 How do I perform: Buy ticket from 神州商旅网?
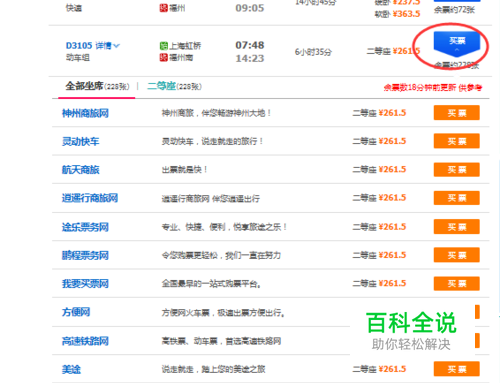click(x=457, y=113)
